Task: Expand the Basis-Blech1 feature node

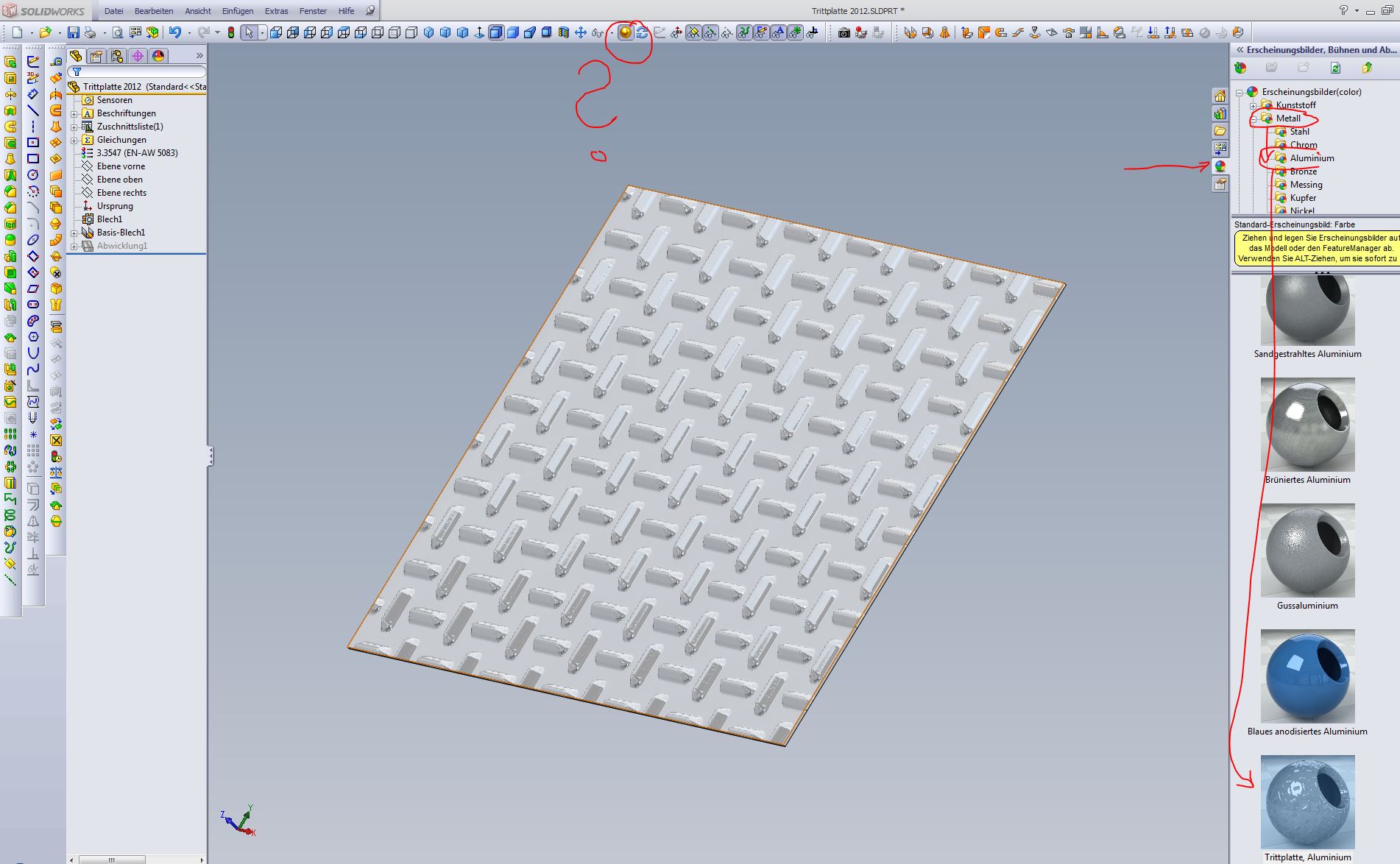Action: click(74, 233)
